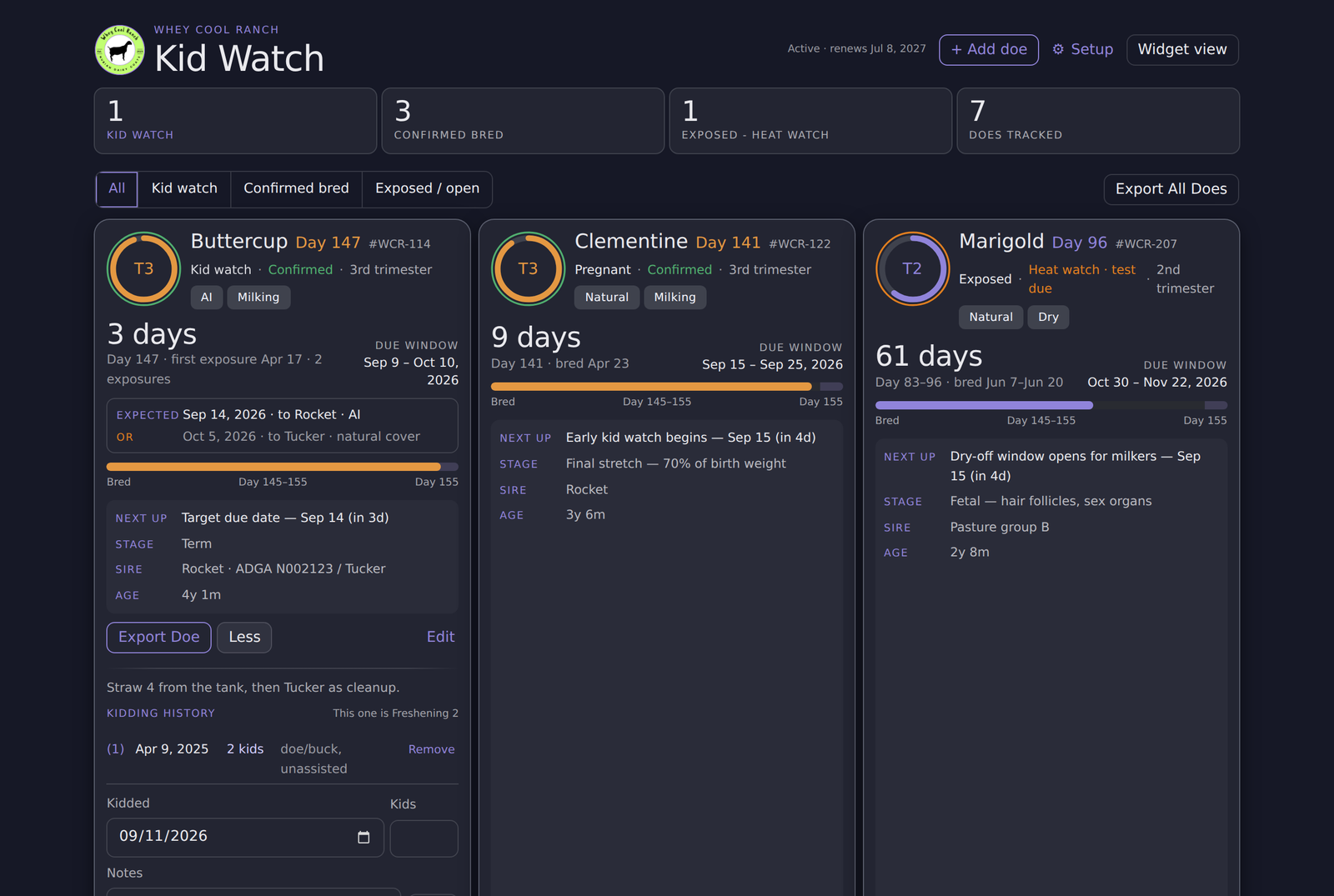Open Setup via the gear icon
Viewport: 1334px width, 896px height.
click(x=1082, y=49)
